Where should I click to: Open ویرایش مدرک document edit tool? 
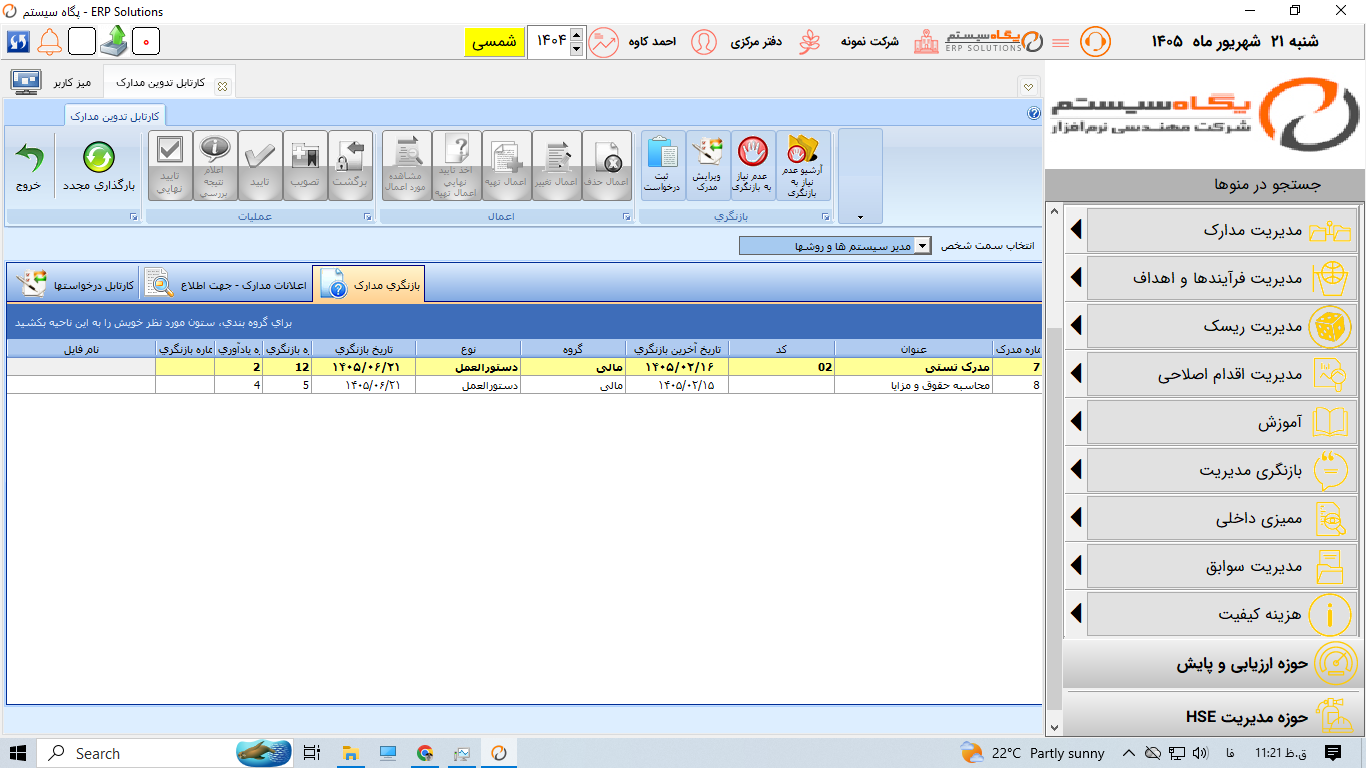tap(708, 166)
